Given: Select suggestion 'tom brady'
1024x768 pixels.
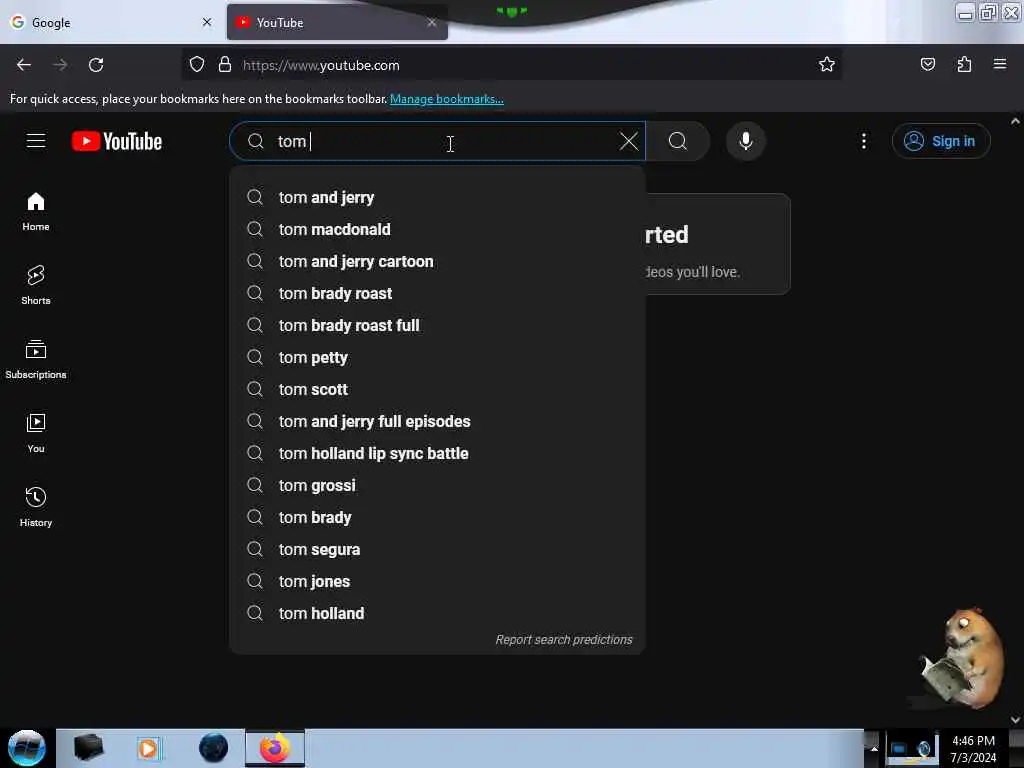Looking at the screenshot, I should pos(437,517).
